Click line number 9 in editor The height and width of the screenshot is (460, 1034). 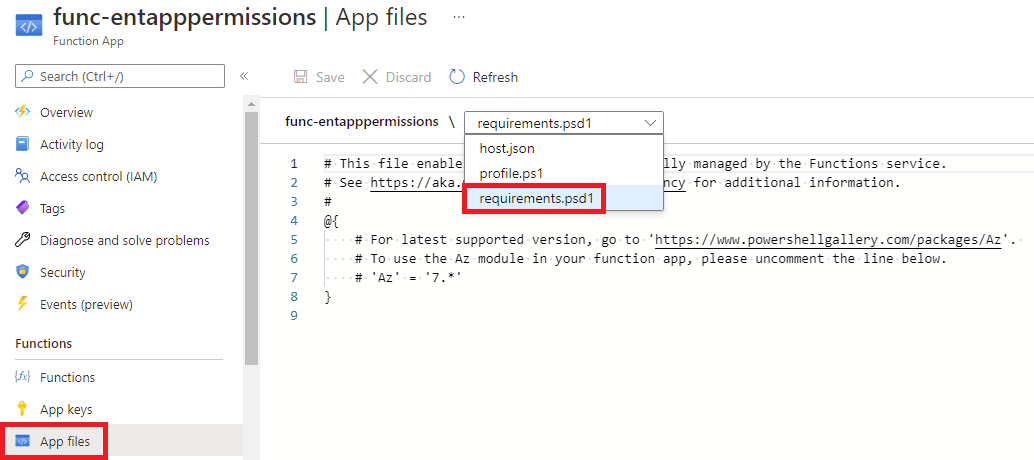point(294,316)
